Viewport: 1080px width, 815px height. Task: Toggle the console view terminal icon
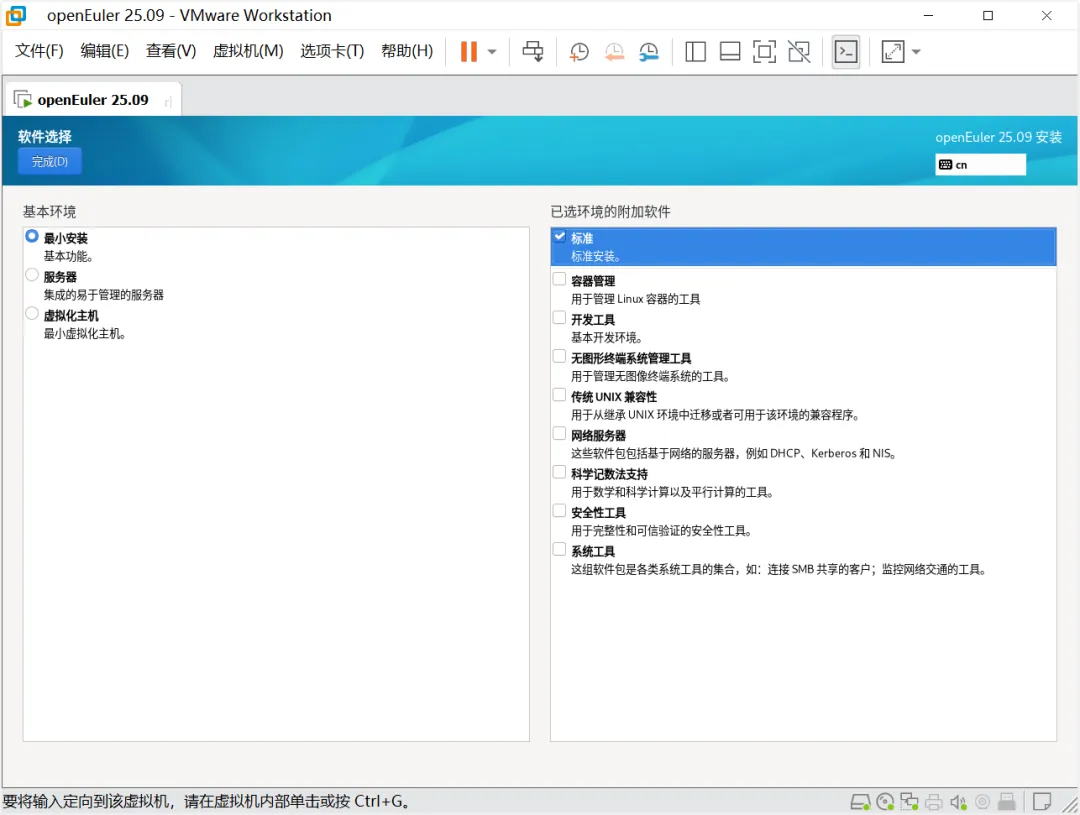(x=846, y=52)
